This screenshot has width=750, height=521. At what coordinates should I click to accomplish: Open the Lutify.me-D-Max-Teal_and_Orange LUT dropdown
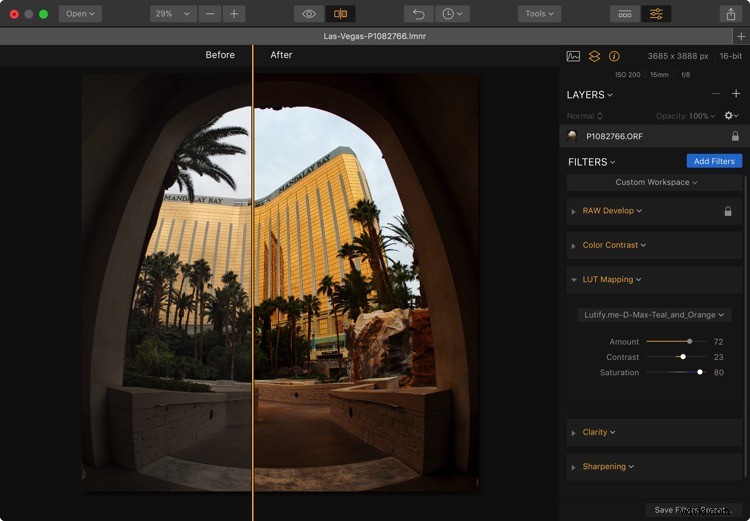(654, 315)
